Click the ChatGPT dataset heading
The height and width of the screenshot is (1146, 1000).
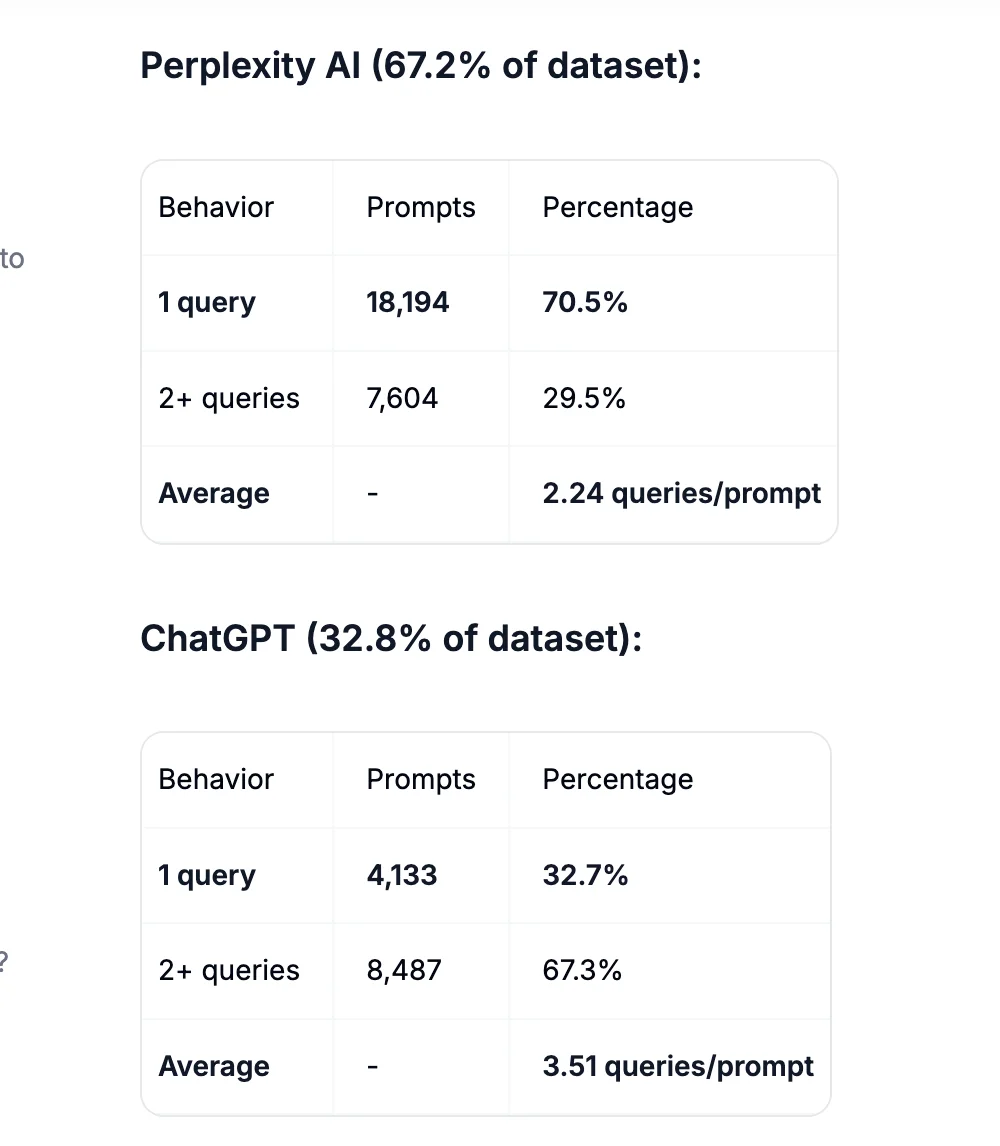coord(391,638)
